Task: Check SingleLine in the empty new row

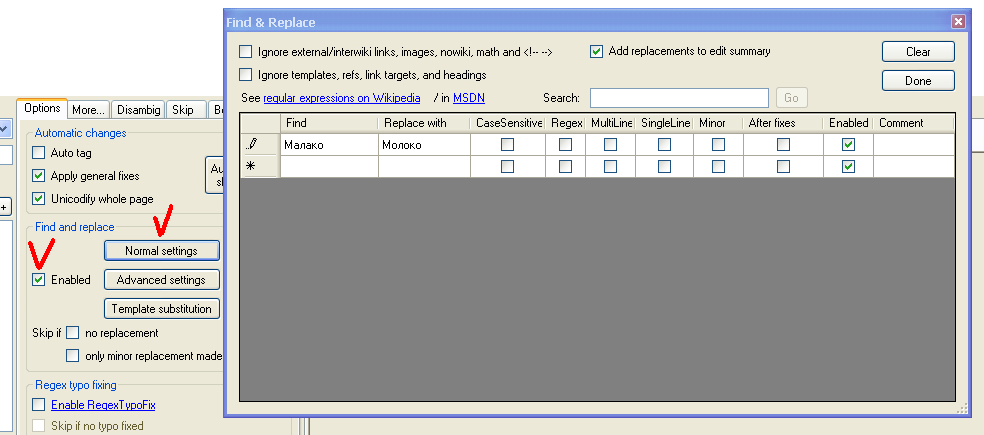Action: pos(664,166)
